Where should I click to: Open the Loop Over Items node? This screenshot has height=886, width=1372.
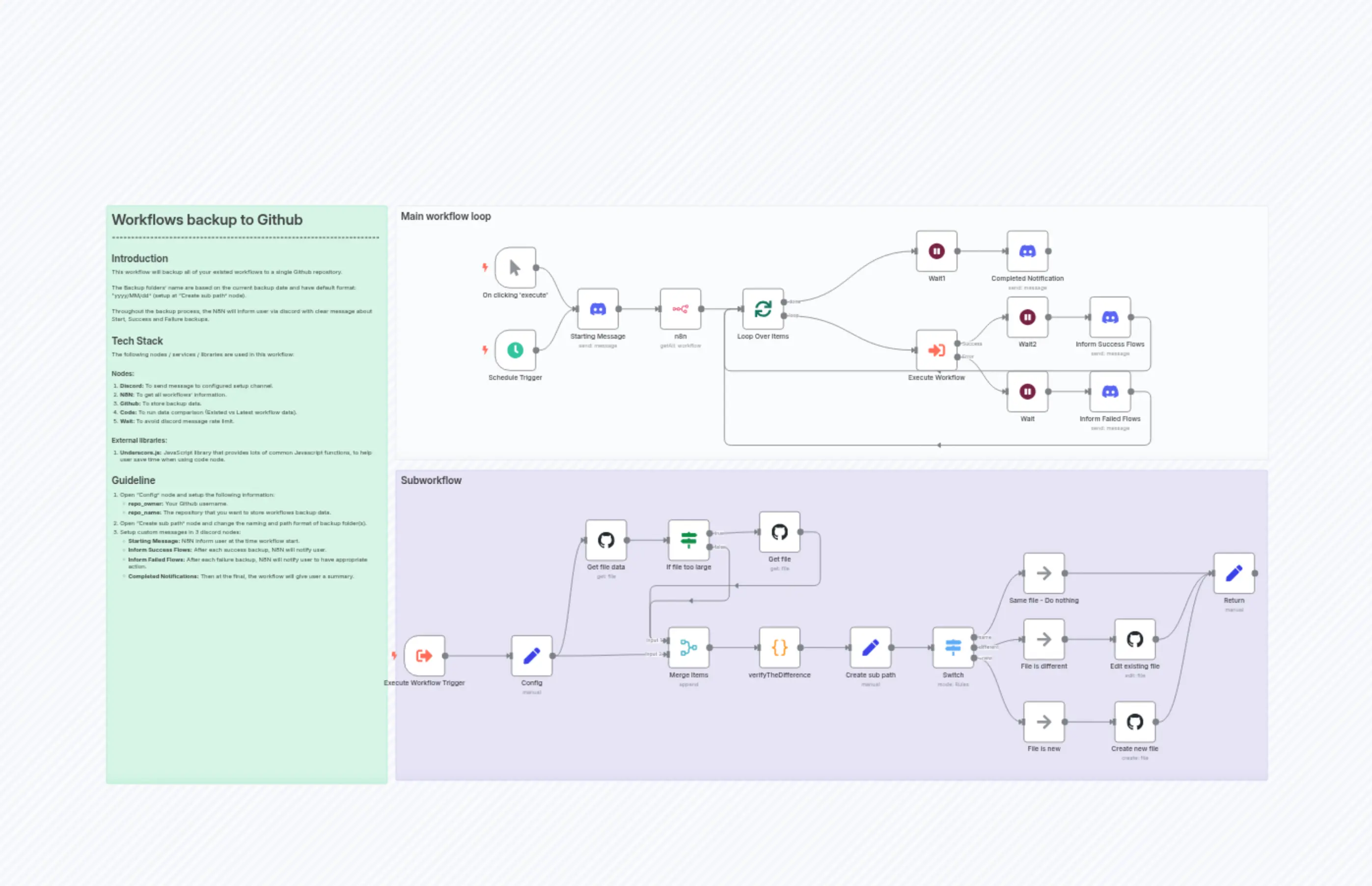coord(763,309)
